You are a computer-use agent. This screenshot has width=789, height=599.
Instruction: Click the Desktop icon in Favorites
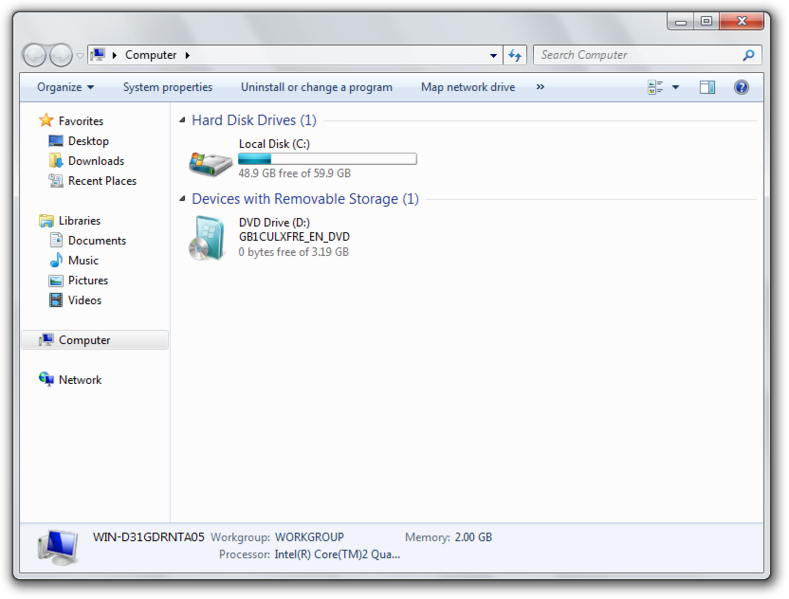(x=55, y=141)
